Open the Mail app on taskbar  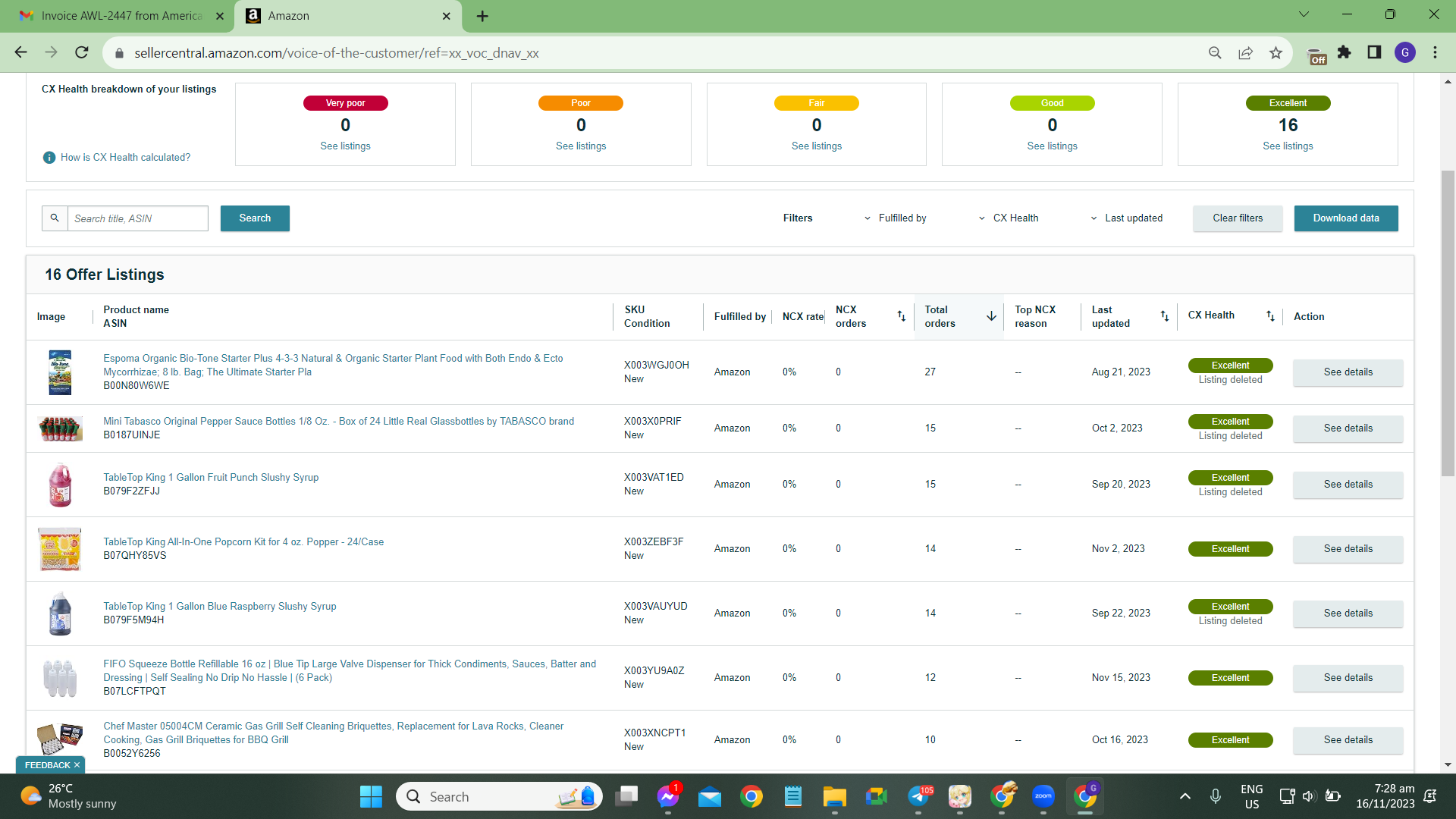click(710, 796)
